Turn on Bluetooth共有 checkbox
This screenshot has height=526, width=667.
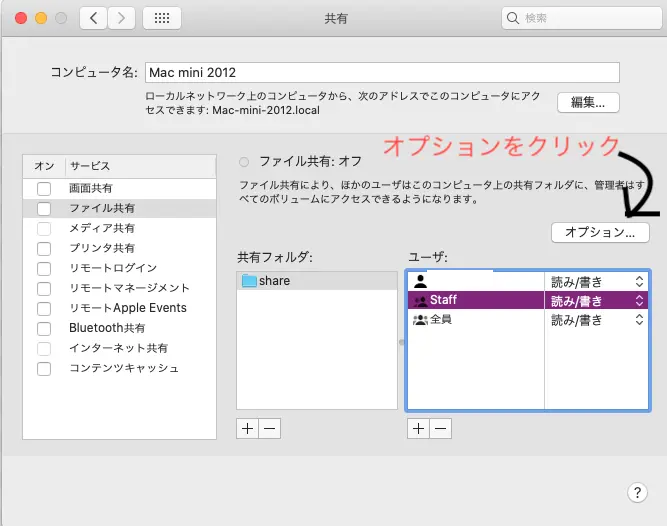(x=44, y=329)
